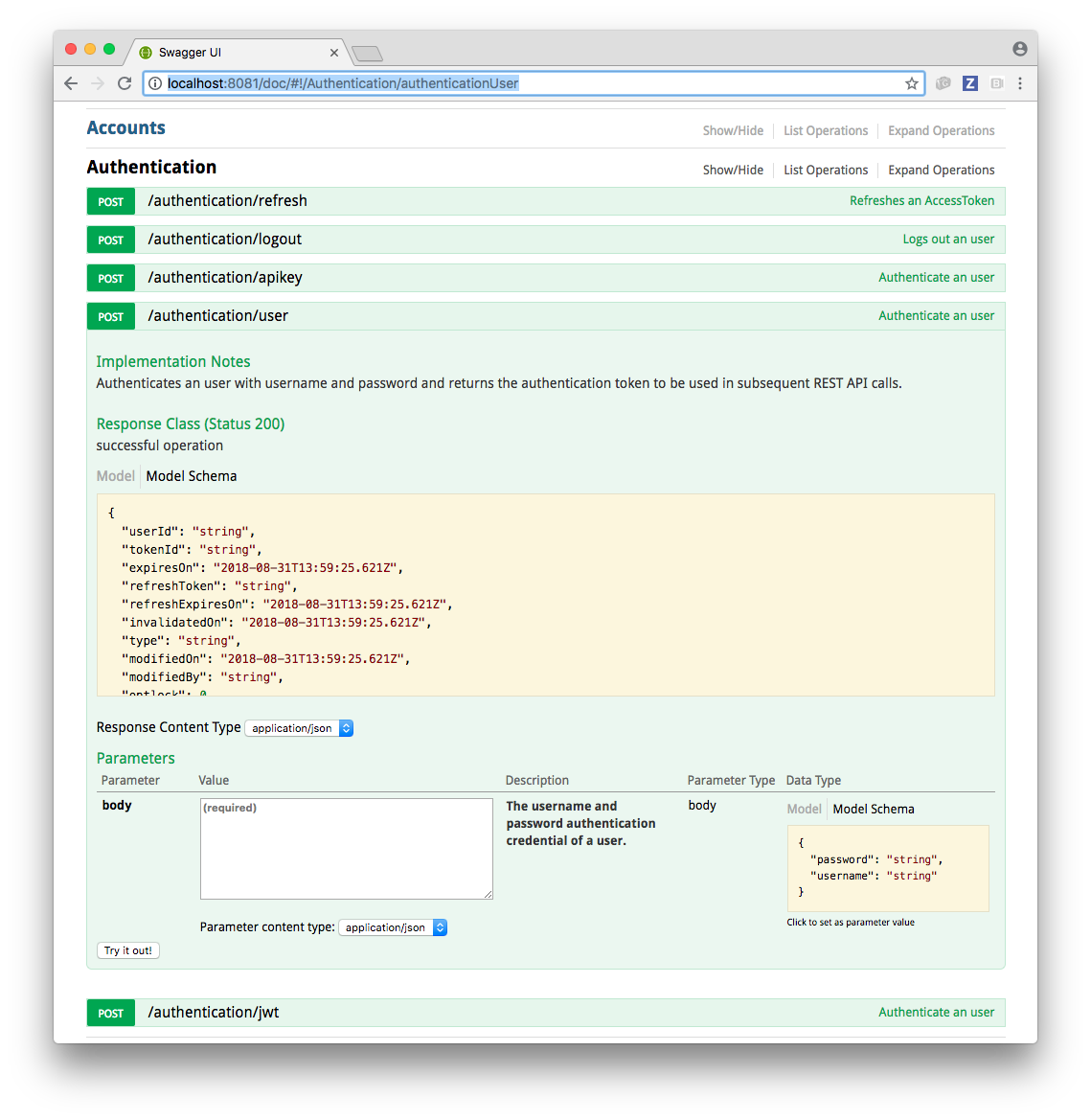Screen dimensions: 1091x1120
Task: Click the body parameter name cell
Action: [117, 805]
